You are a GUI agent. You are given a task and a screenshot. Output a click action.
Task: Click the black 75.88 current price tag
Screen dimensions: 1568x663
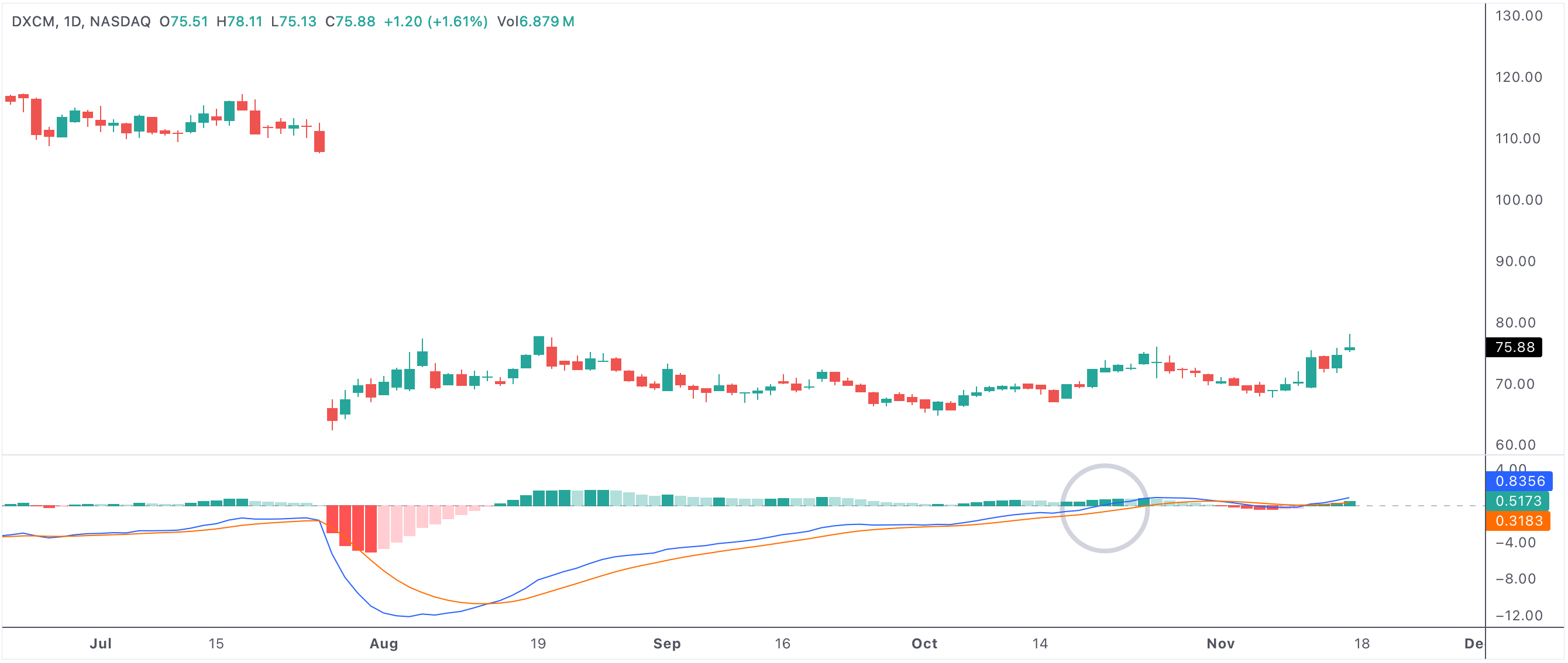tap(1514, 347)
